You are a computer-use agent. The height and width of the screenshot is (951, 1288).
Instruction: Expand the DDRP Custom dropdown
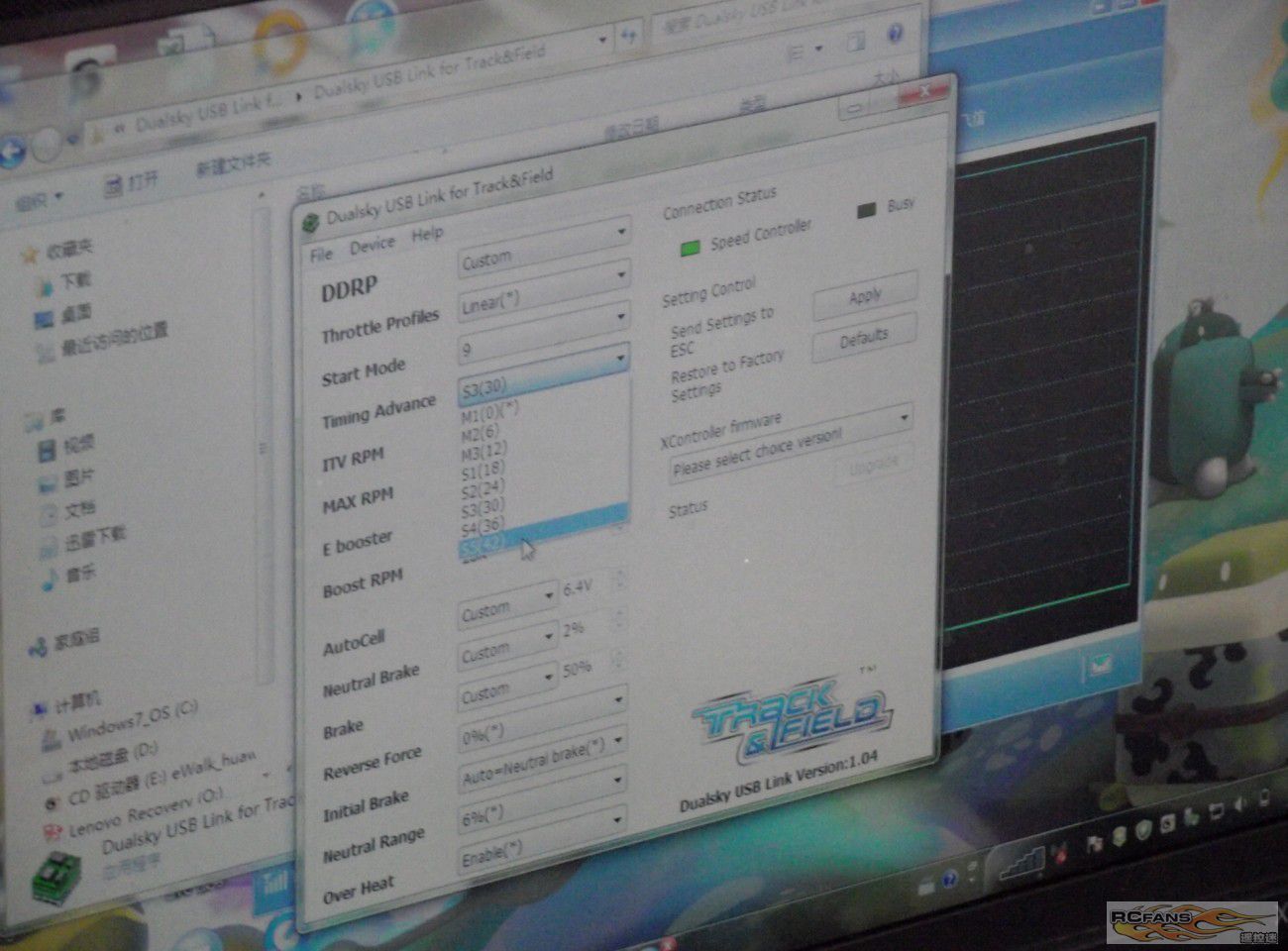click(x=543, y=248)
